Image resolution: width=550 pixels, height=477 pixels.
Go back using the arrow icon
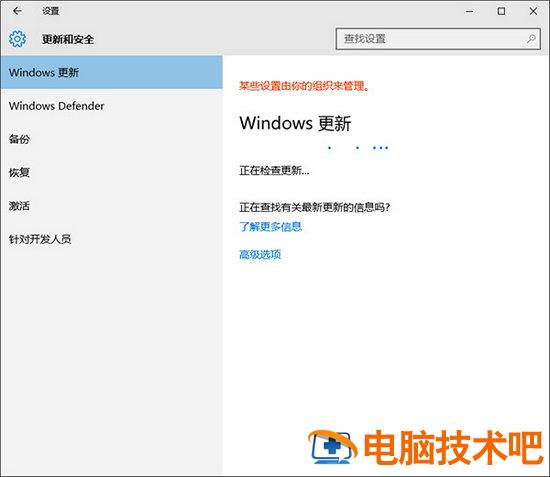pos(17,11)
